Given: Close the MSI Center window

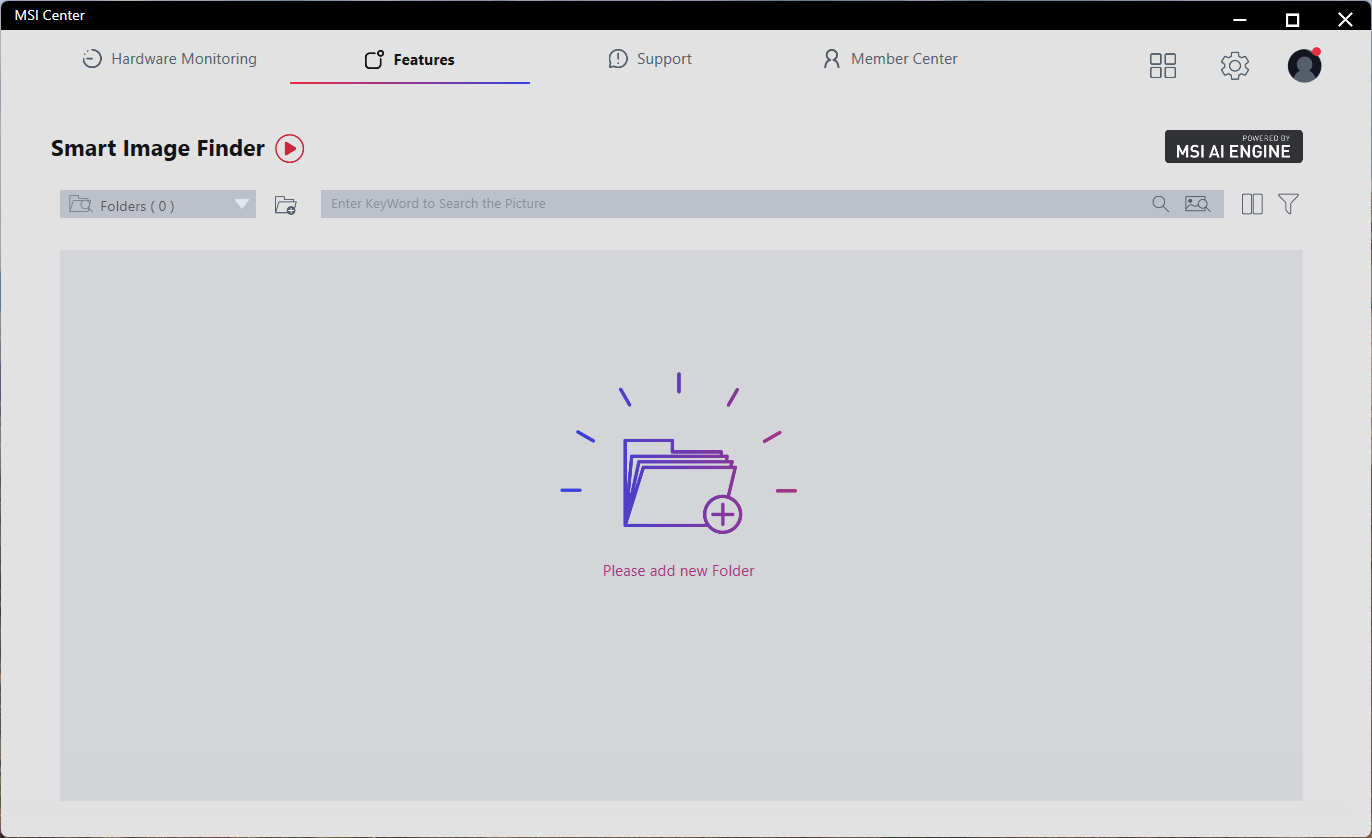Looking at the screenshot, I should 1345,18.
